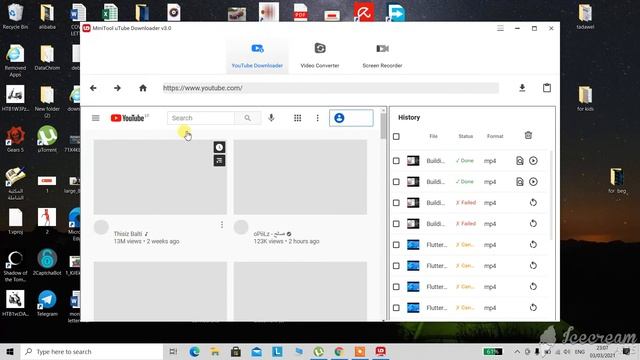The width and height of the screenshot is (640, 360).
Task: Show hidden system tray icons chevron
Action: [517, 351]
